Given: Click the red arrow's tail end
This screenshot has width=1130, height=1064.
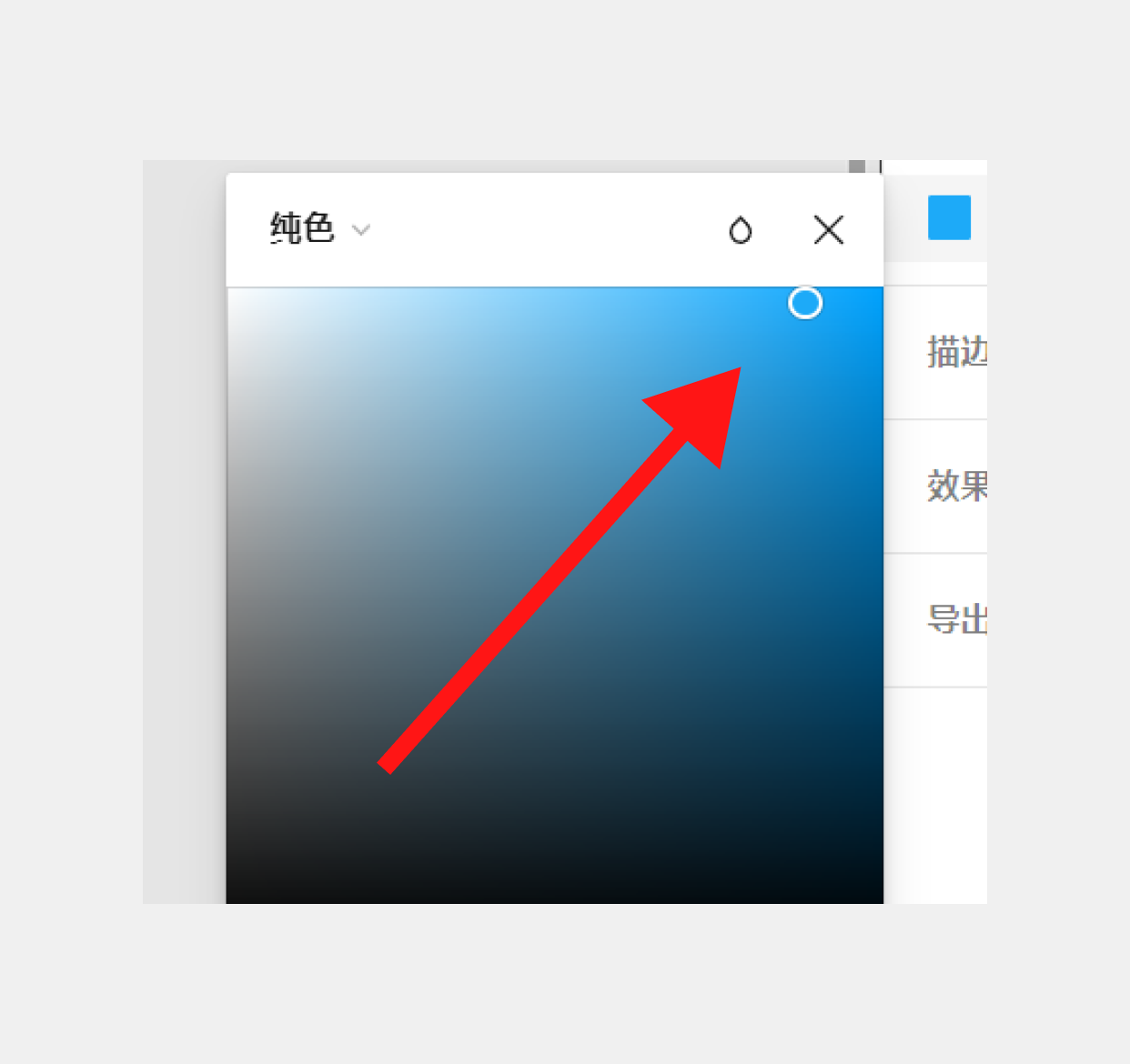Looking at the screenshot, I should pos(385,768).
